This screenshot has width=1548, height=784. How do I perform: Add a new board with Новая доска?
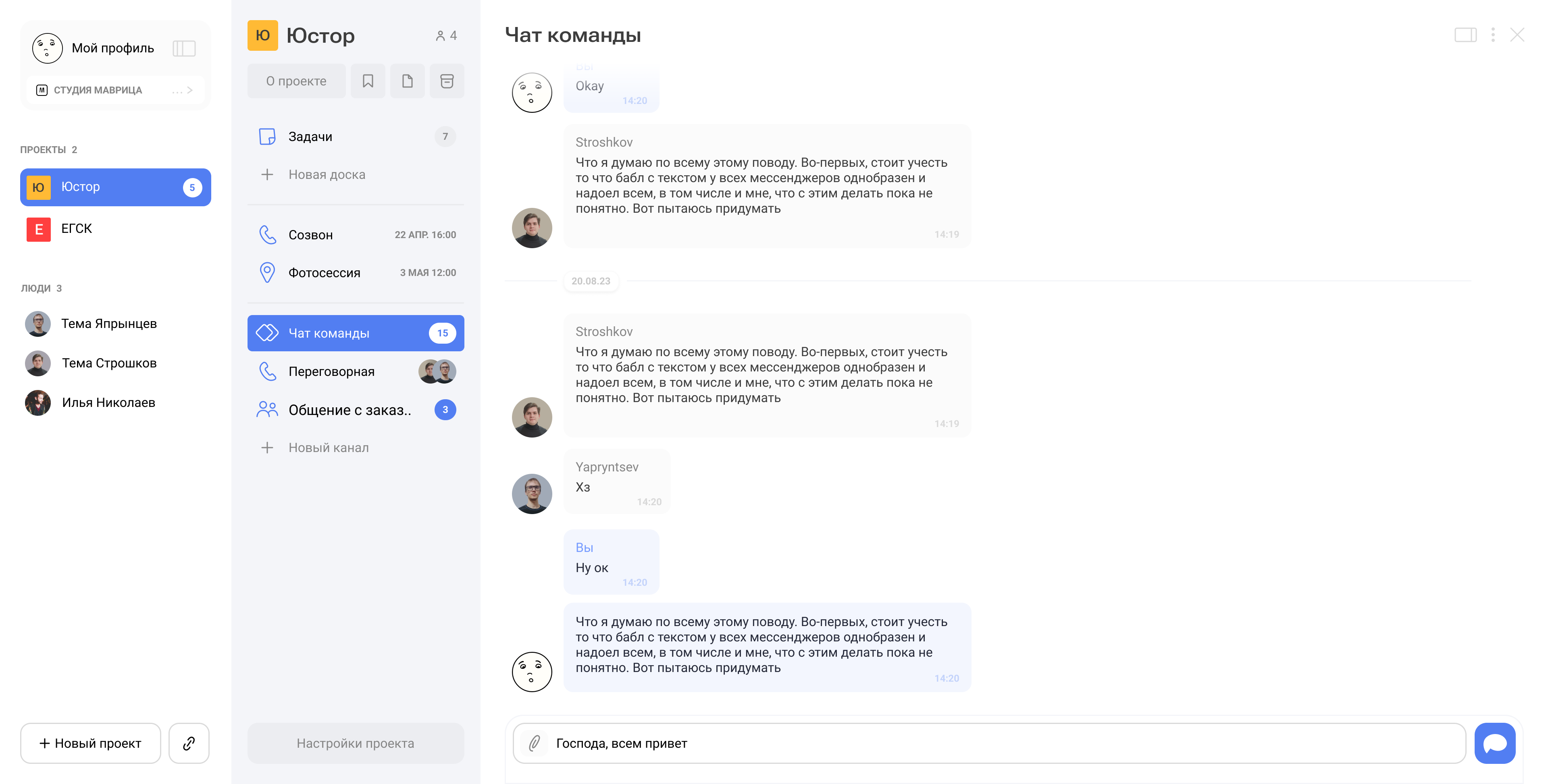(326, 175)
